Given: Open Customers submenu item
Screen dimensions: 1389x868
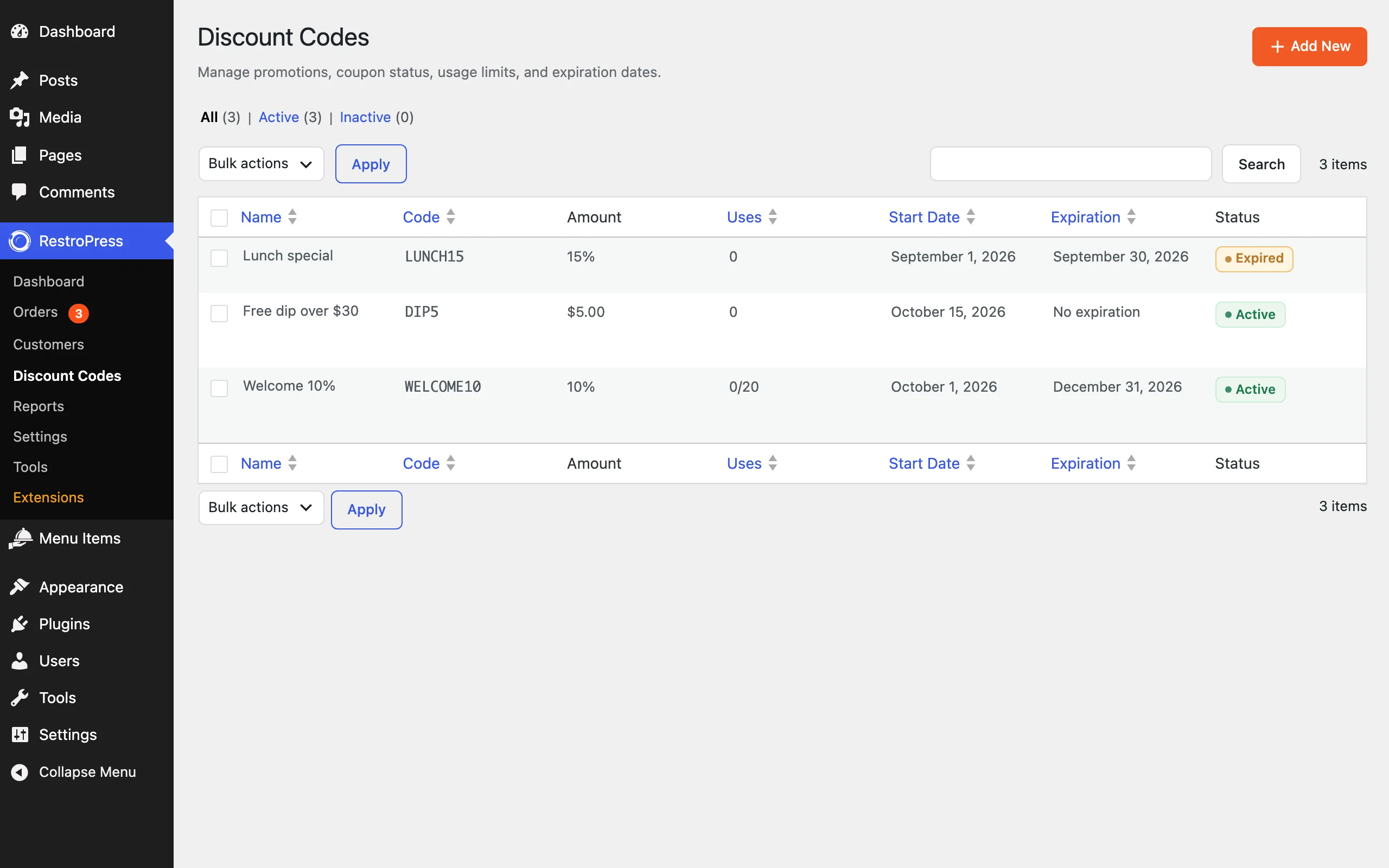Looking at the screenshot, I should 49,344.
